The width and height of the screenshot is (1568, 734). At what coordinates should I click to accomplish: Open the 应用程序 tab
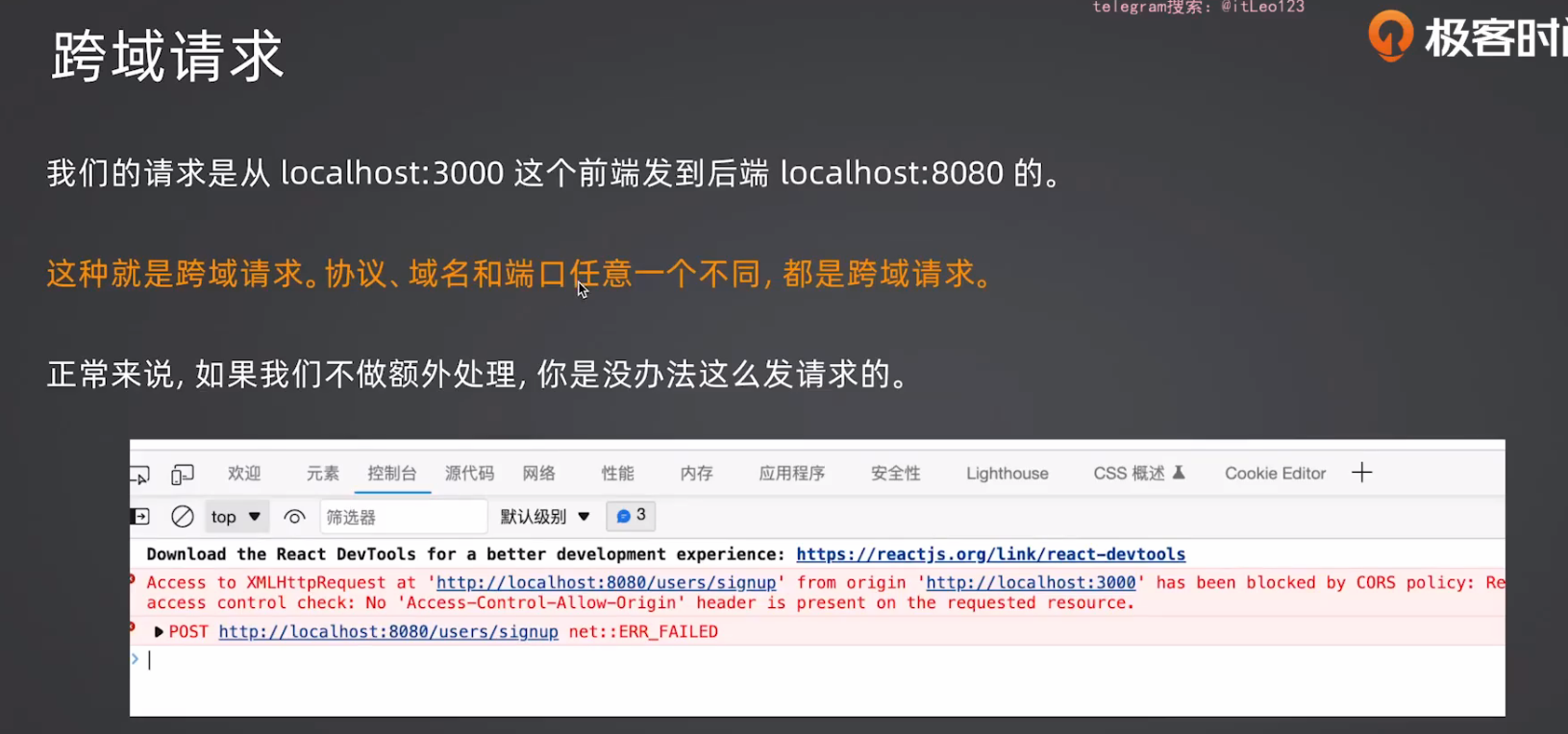[792, 474]
